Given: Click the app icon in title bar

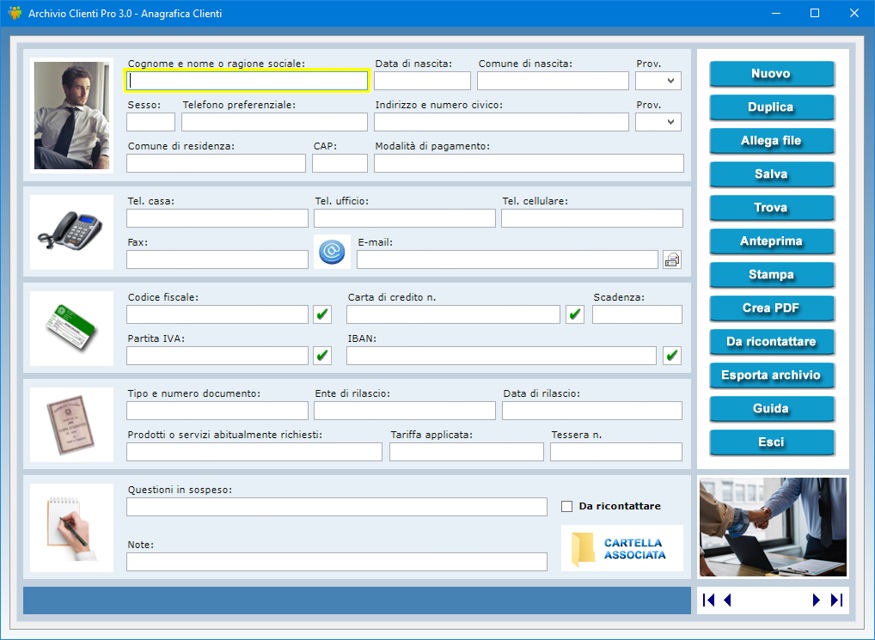Looking at the screenshot, I should [15, 13].
